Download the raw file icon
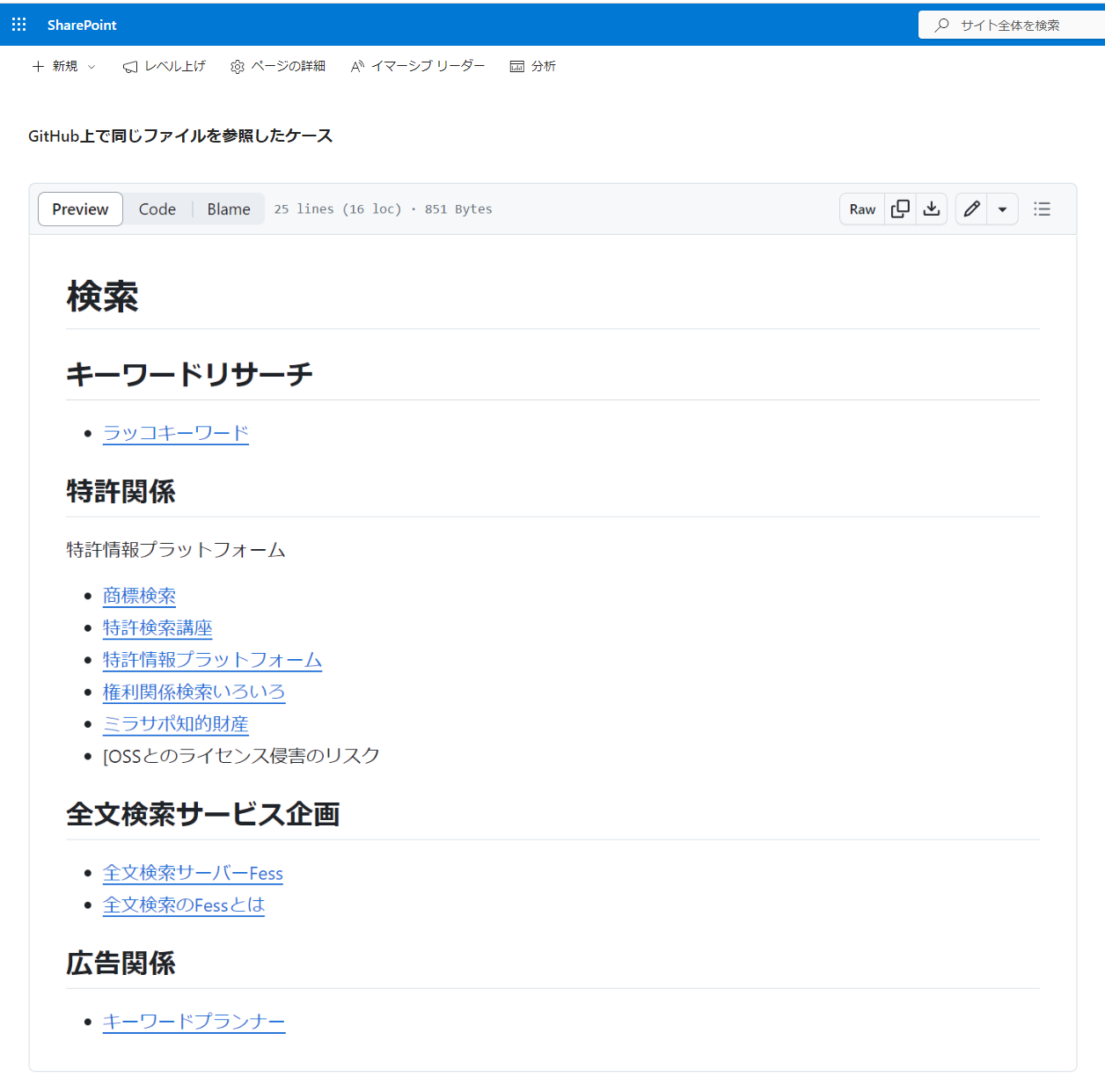 [932, 209]
